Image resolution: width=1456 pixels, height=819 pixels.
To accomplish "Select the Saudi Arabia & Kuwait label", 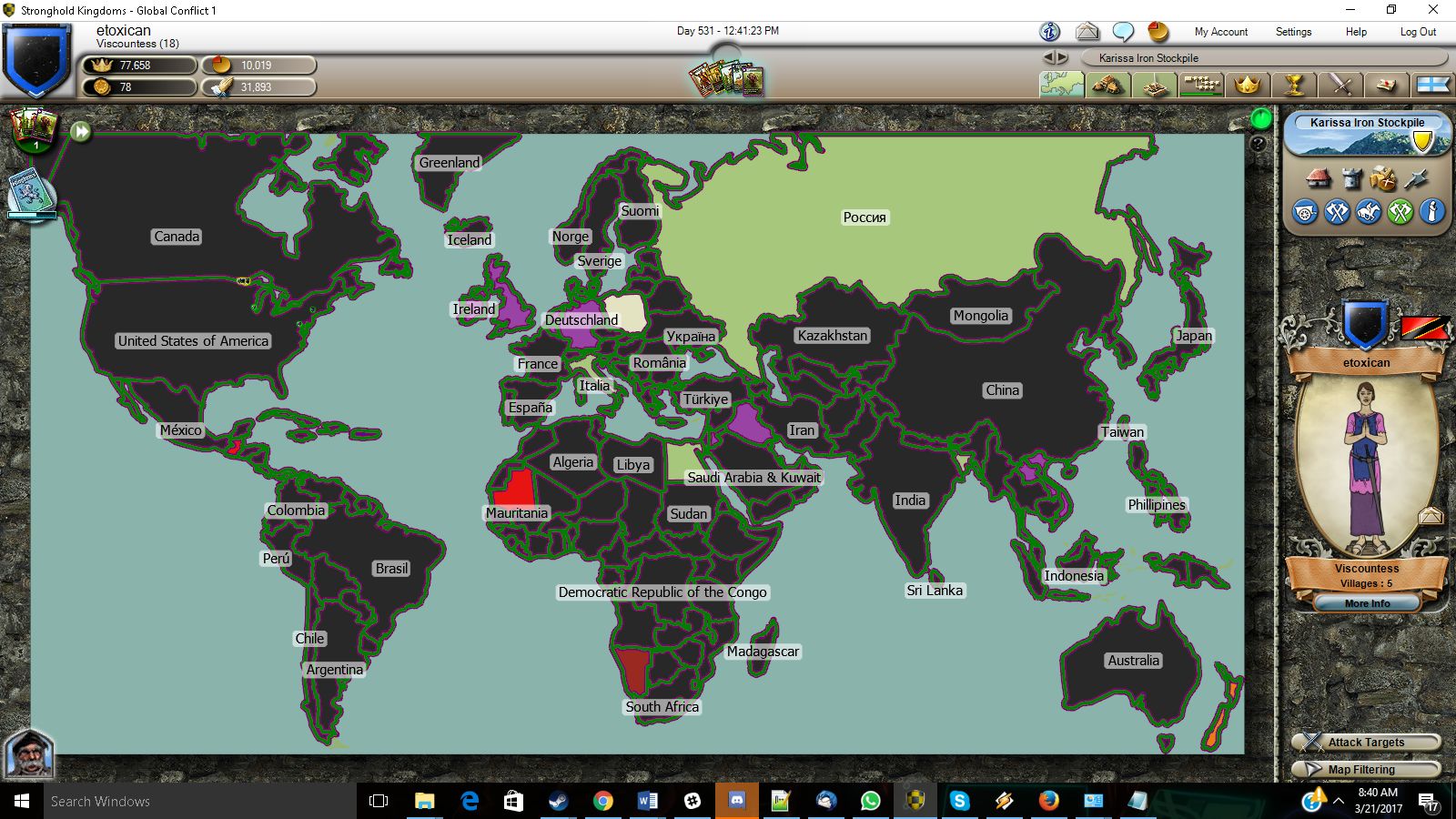I will (x=753, y=478).
